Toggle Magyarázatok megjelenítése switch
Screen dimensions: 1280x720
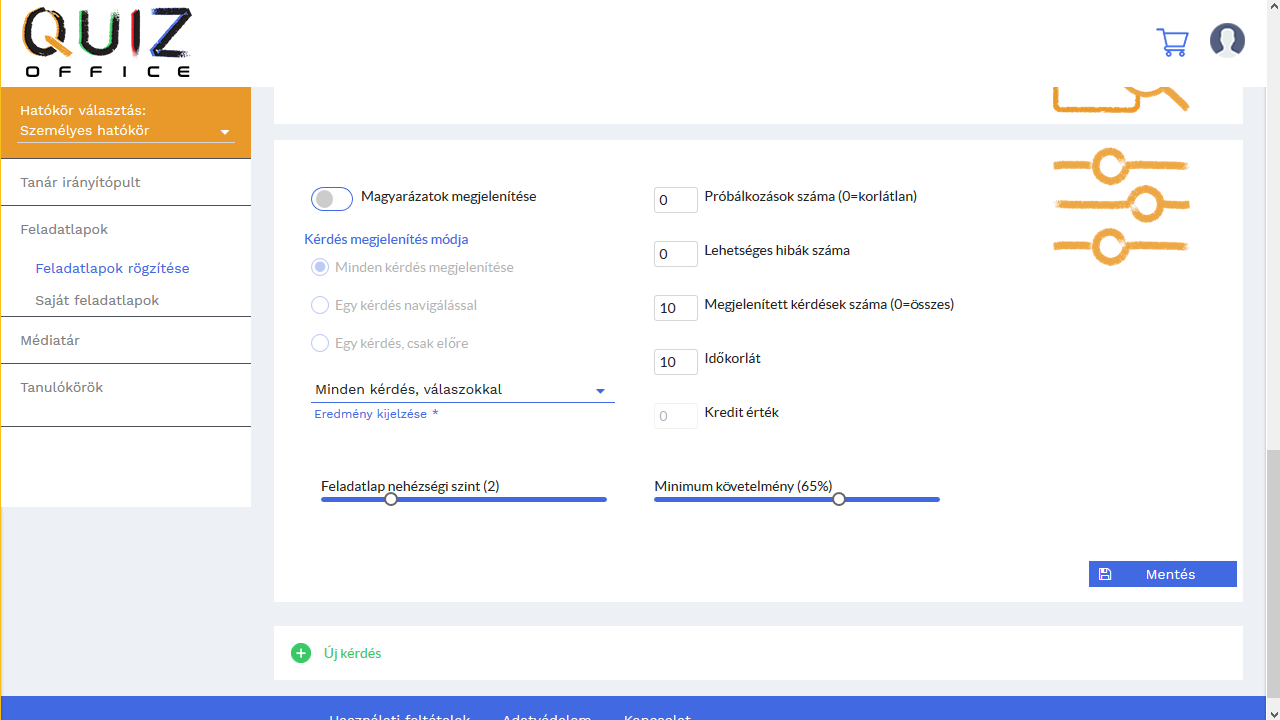point(332,199)
